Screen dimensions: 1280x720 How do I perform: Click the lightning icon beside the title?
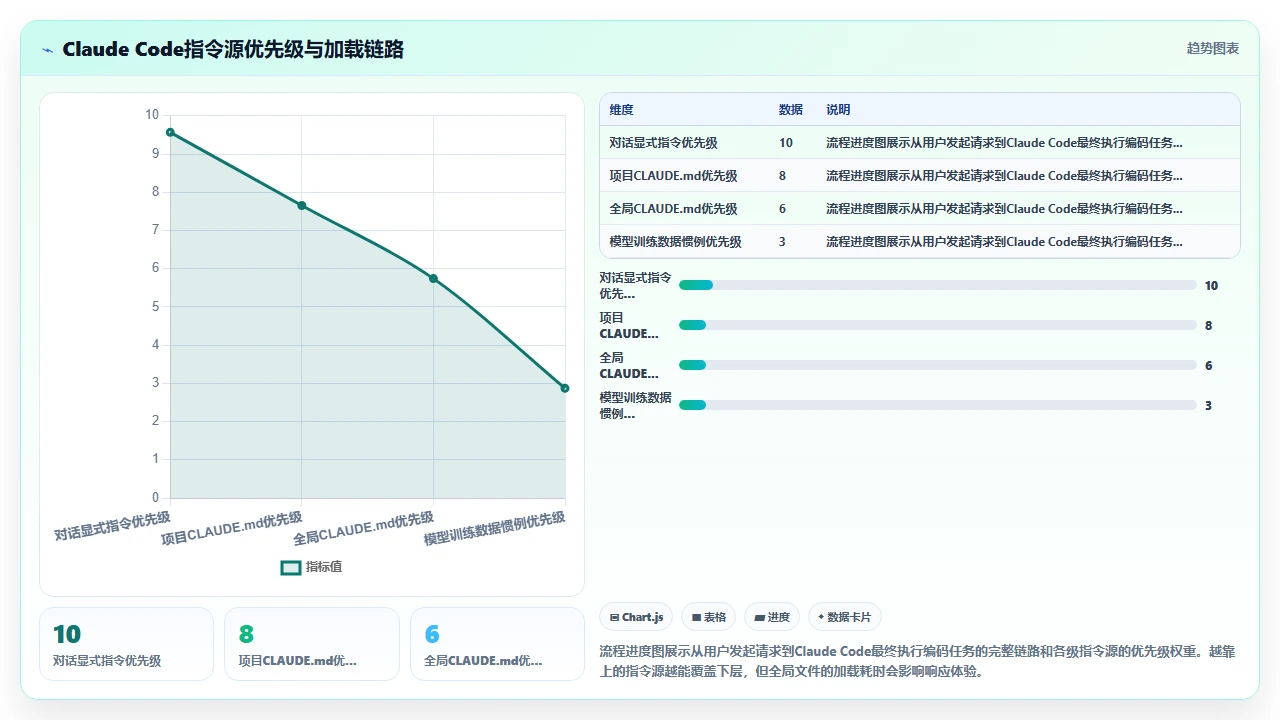pos(47,49)
